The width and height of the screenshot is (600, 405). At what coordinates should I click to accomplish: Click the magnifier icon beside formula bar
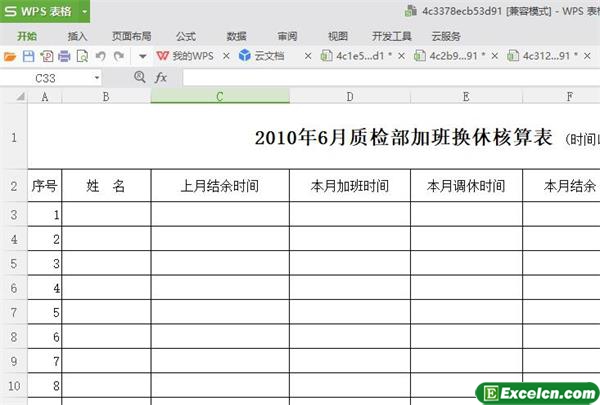click(x=140, y=77)
